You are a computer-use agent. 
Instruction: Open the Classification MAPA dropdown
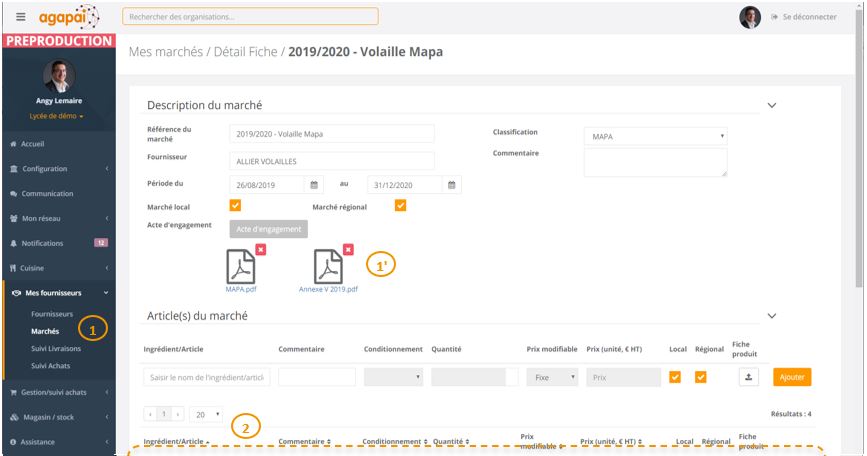(x=655, y=136)
